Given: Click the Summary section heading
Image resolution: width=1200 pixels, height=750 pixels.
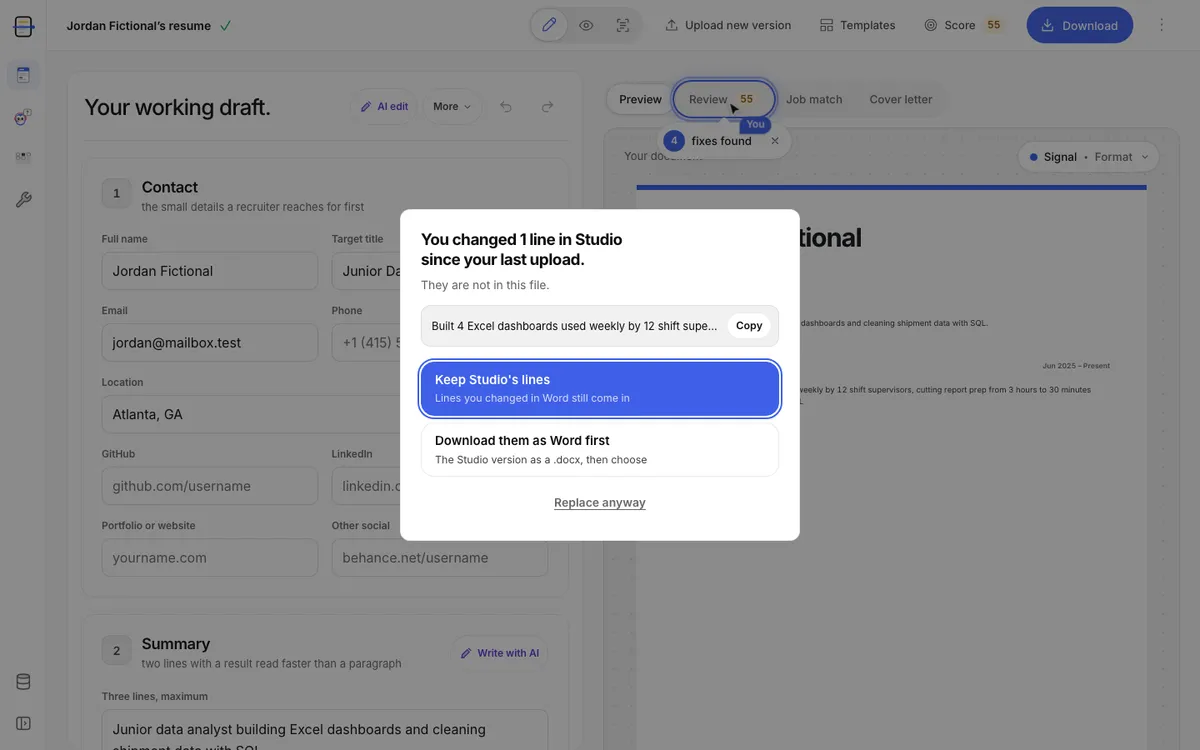Looking at the screenshot, I should pyautogui.click(x=176, y=644).
